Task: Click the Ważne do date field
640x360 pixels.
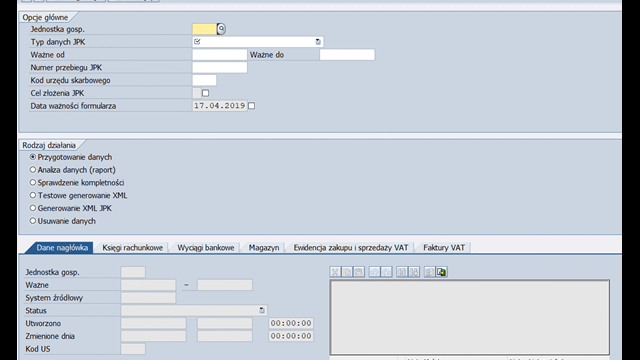Action: click(347, 55)
